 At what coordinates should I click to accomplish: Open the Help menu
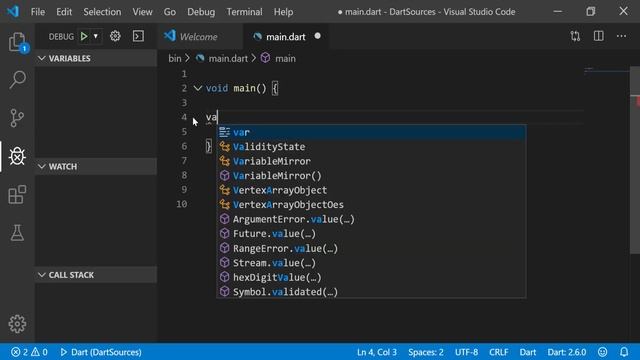tap(283, 12)
